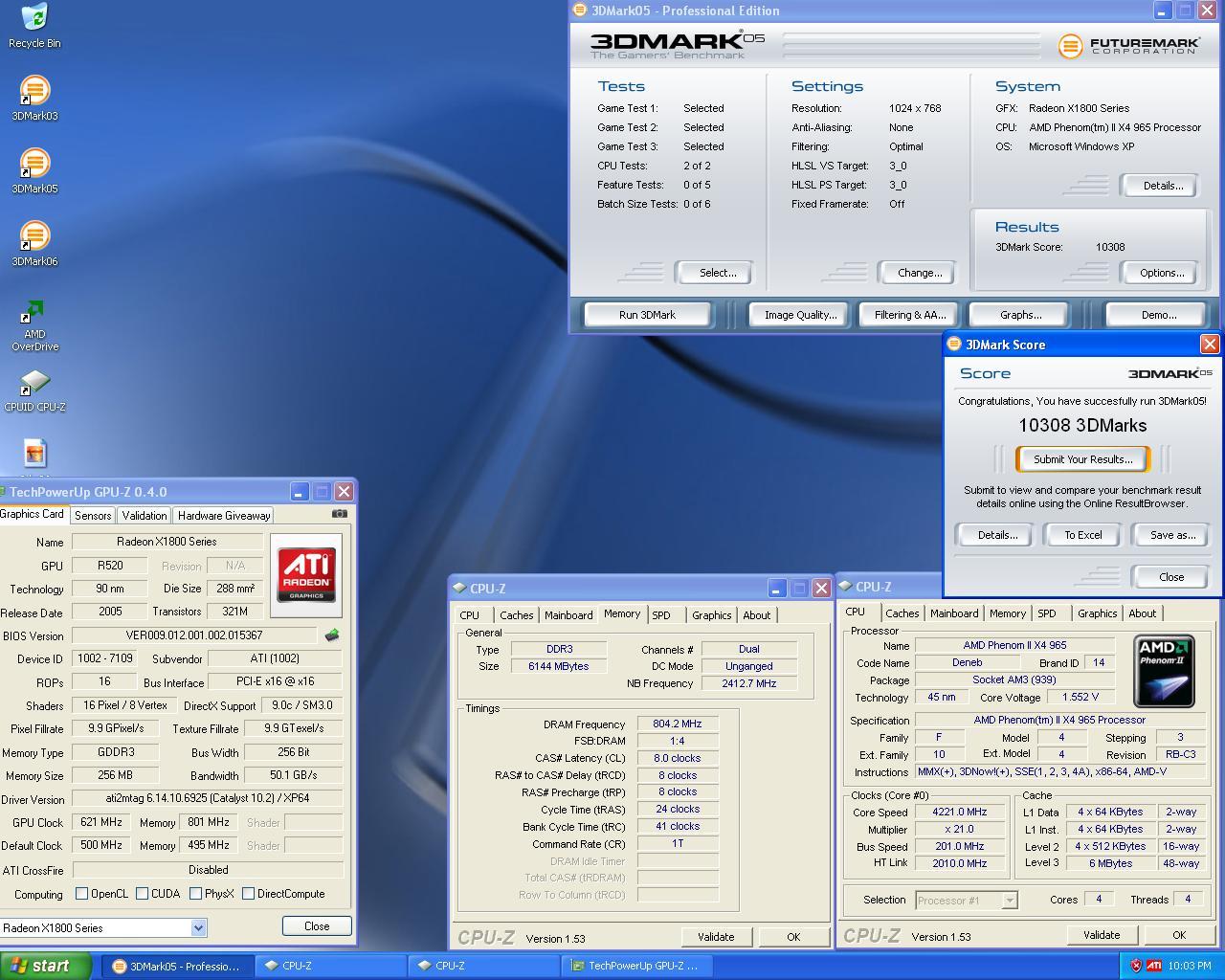
Task: Toggle the CUDA checkbox in GPU-Z
Action: [x=142, y=894]
